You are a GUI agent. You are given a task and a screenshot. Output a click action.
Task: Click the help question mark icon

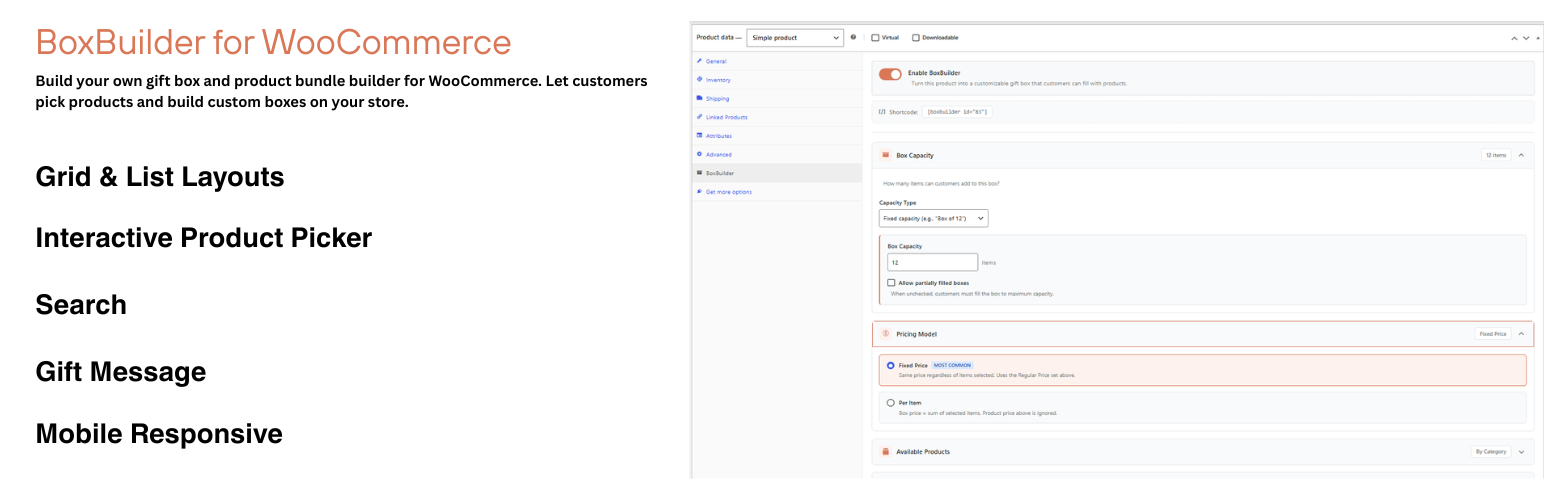pos(853,37)
